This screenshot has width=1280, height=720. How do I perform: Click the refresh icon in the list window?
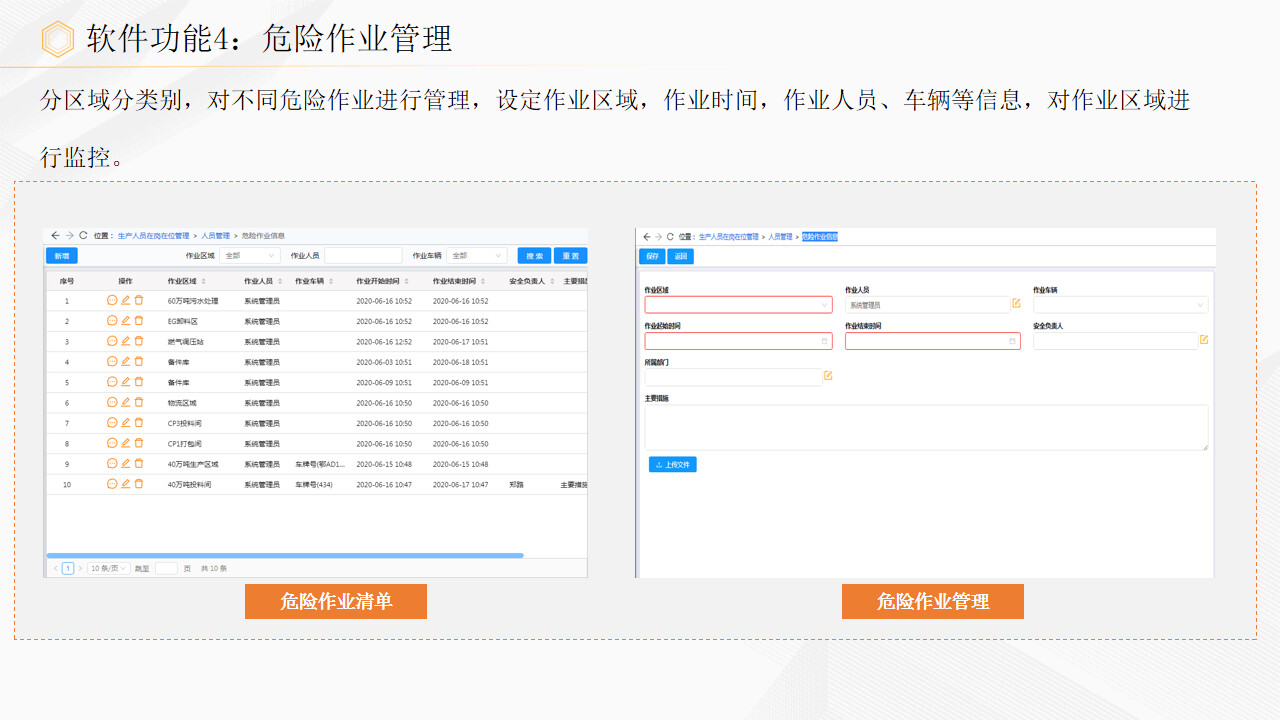(x=83, y=236)
